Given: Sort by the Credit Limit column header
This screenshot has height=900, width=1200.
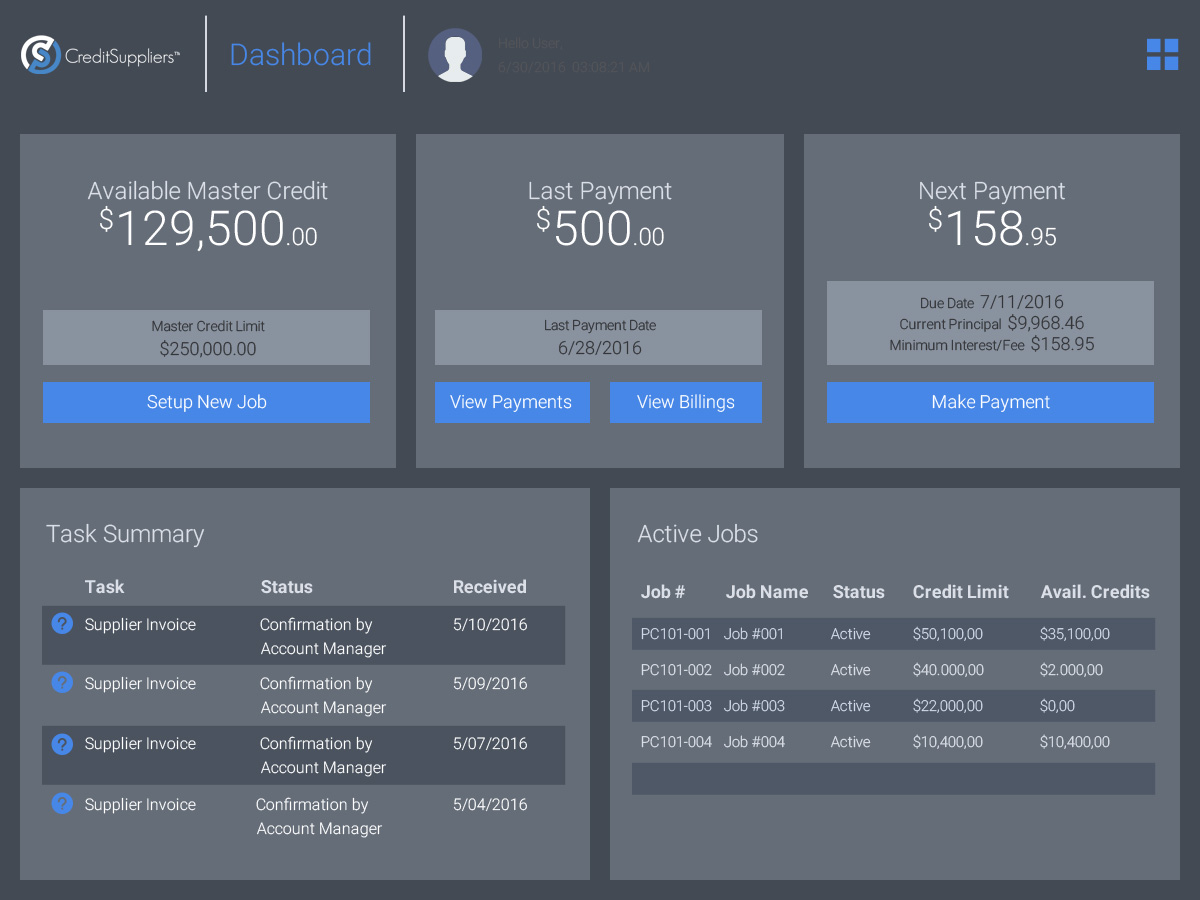Looking at the screenshot, I should pyautogui.click(x=960, y=592).
